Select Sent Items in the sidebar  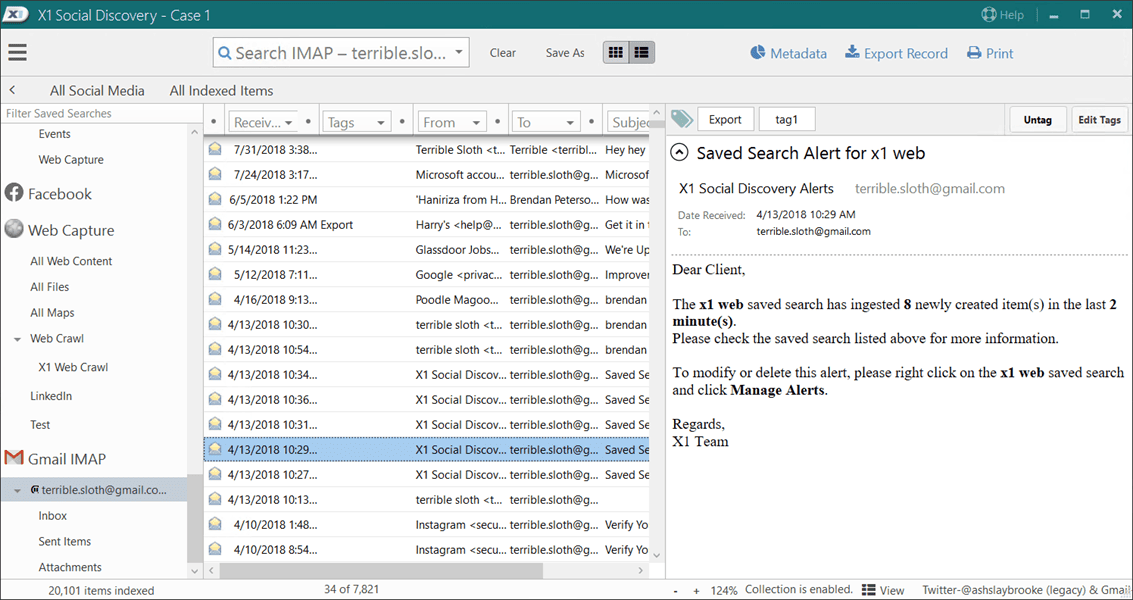point(64,541)
